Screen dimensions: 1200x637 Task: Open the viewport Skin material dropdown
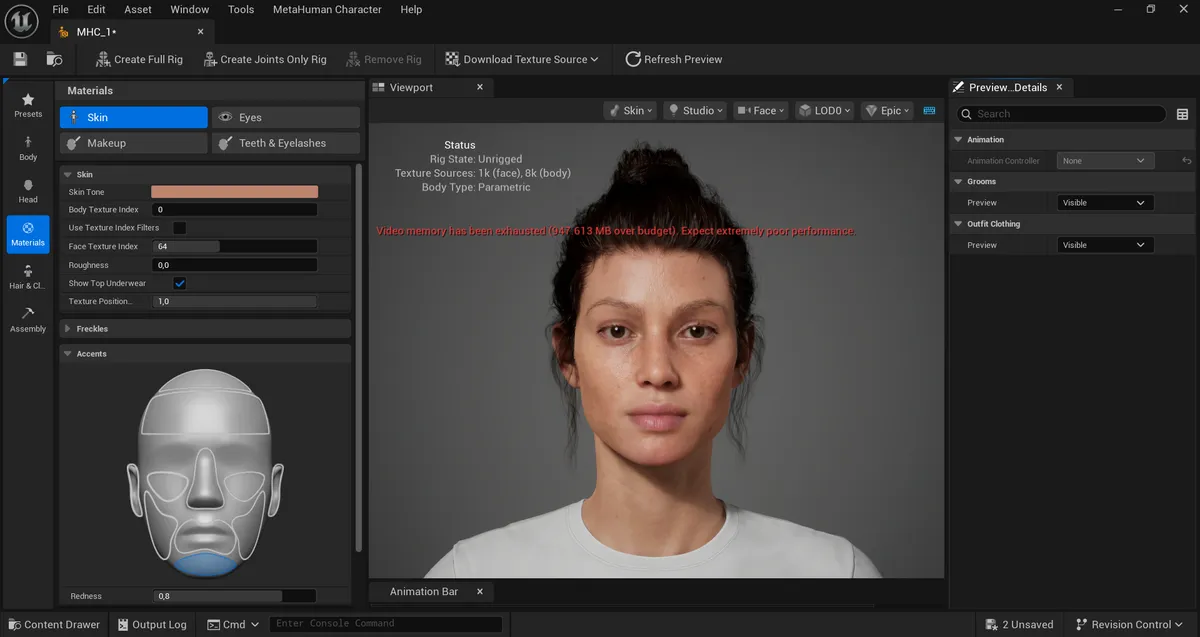point(630,110)
